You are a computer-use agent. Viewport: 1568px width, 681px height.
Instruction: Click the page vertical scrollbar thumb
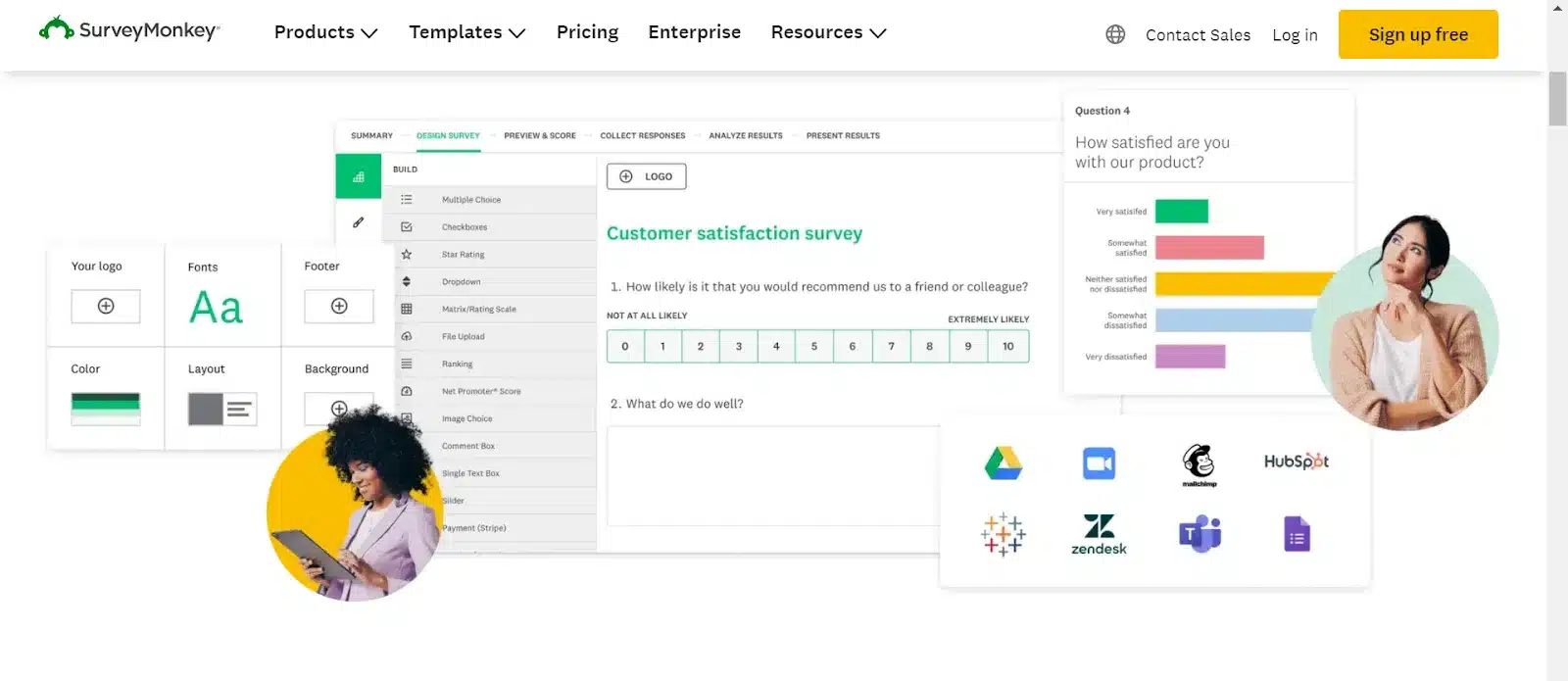(x=1558, y=99)
